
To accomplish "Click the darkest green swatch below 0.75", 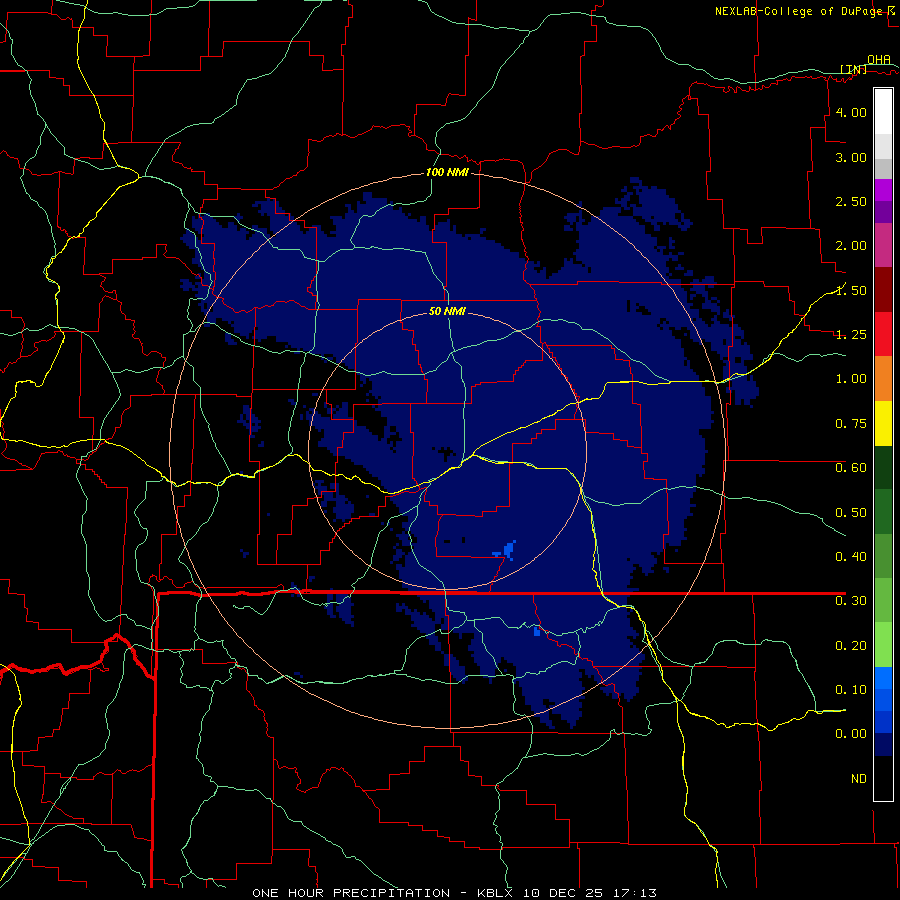I will tap(883, 467).
